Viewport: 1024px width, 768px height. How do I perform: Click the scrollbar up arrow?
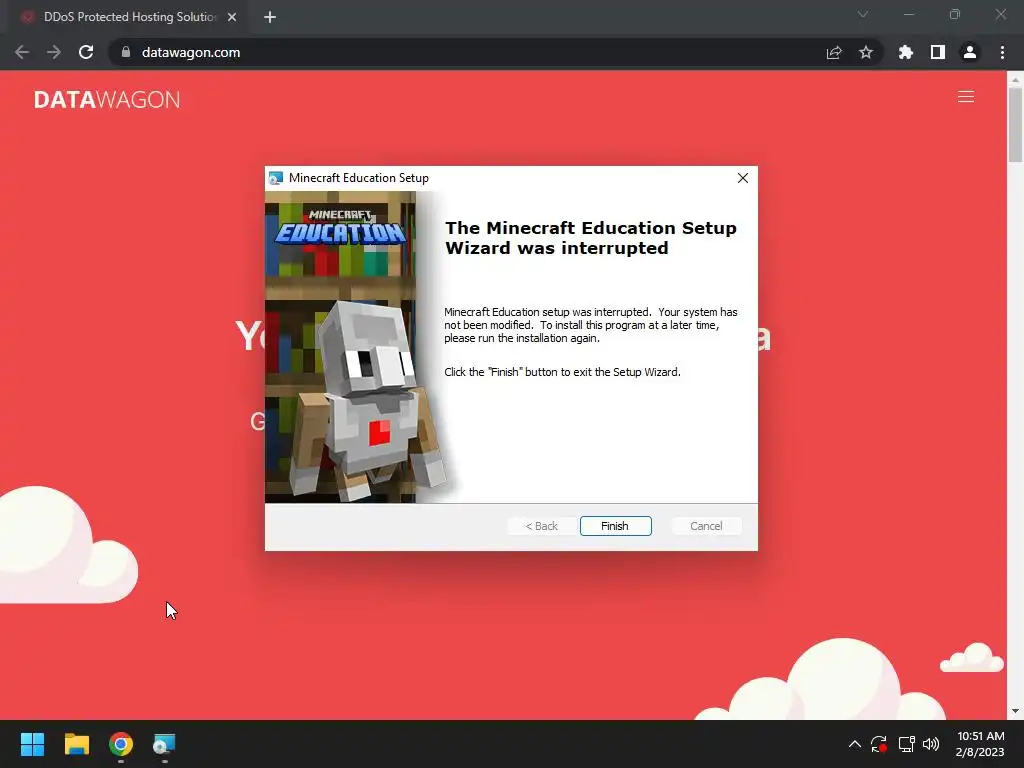tap(1015, 79)
